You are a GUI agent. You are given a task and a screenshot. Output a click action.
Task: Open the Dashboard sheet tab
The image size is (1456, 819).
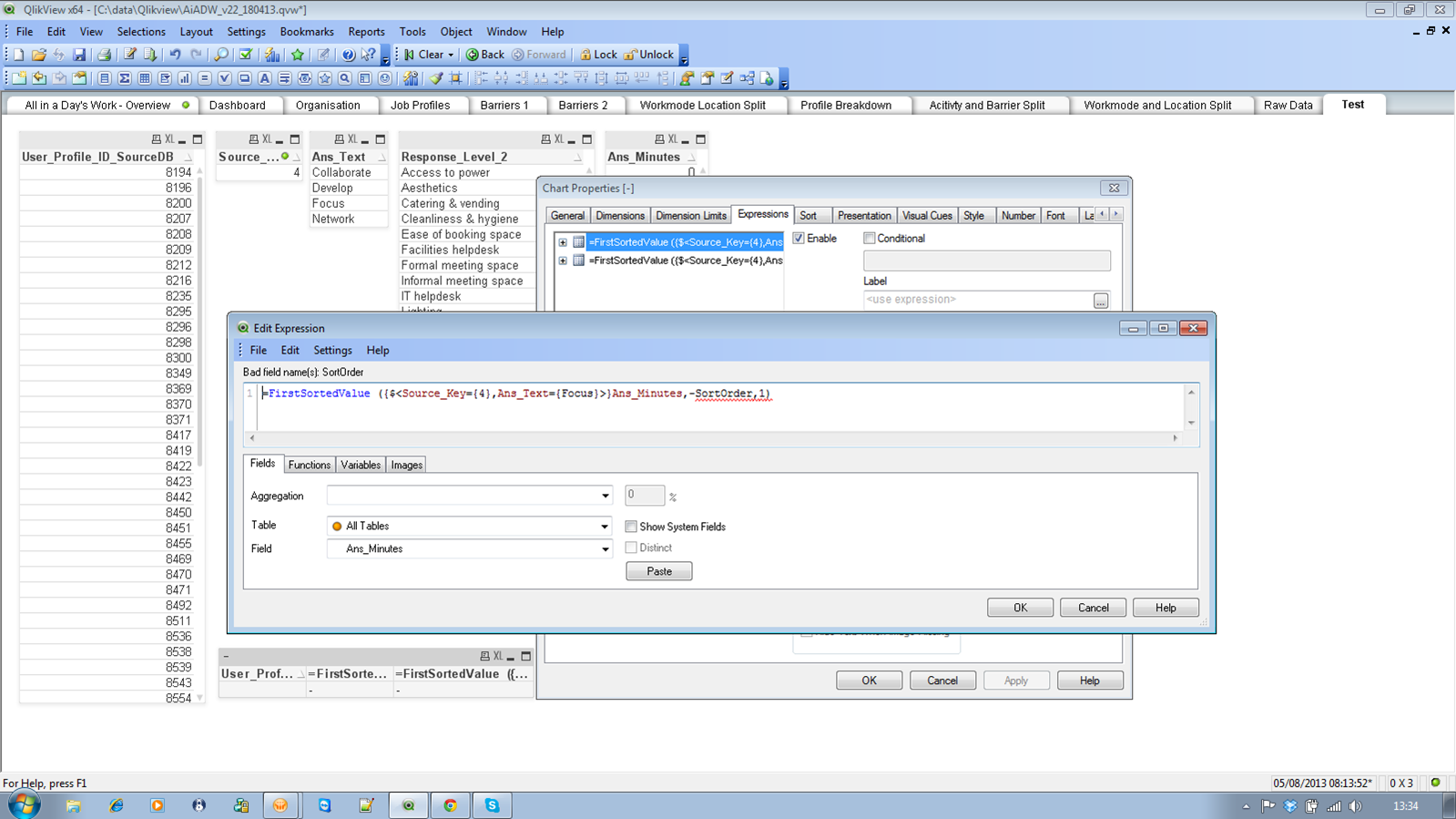(237, 105)
